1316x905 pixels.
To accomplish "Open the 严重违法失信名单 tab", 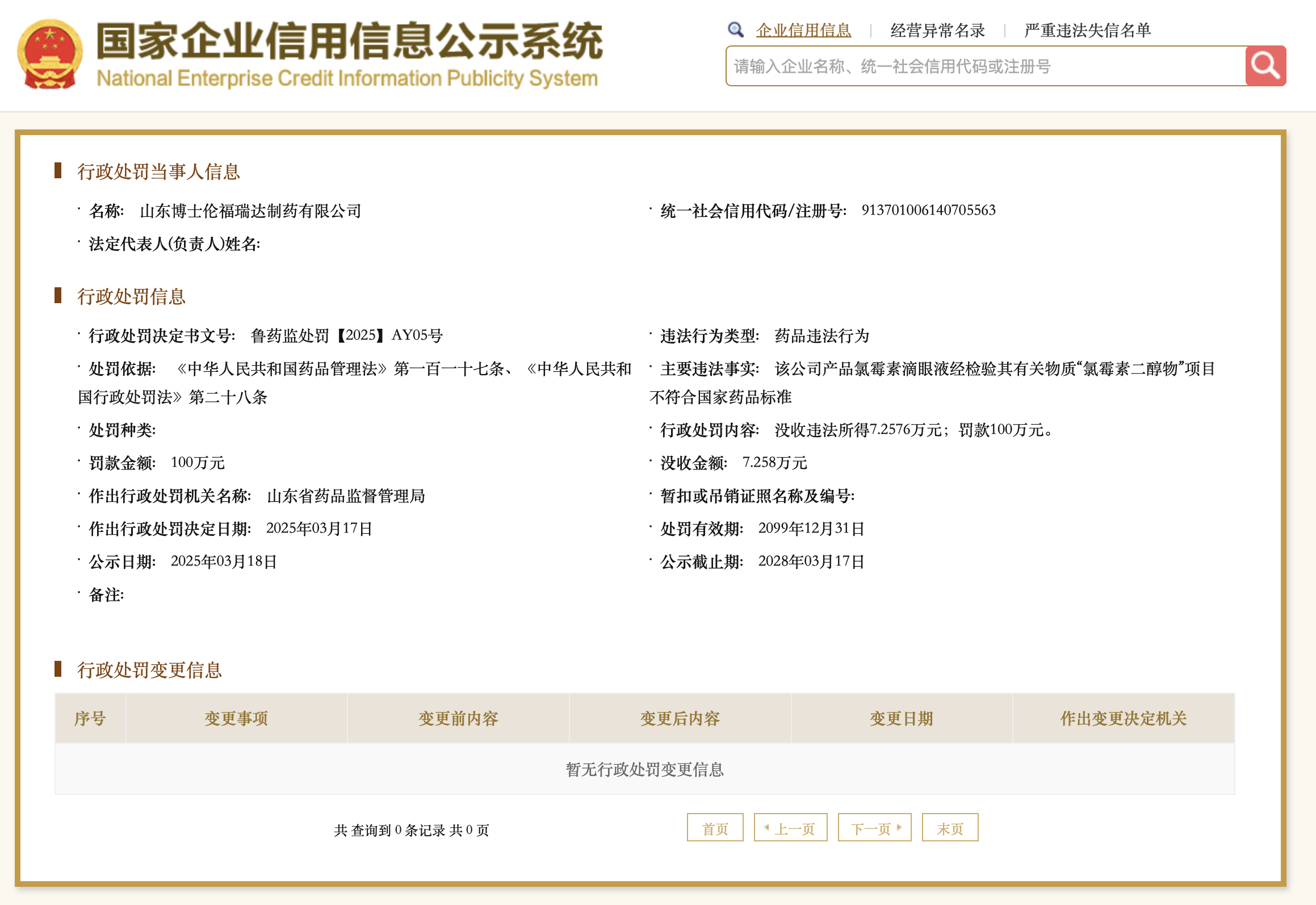I will tap(1087, 30).
